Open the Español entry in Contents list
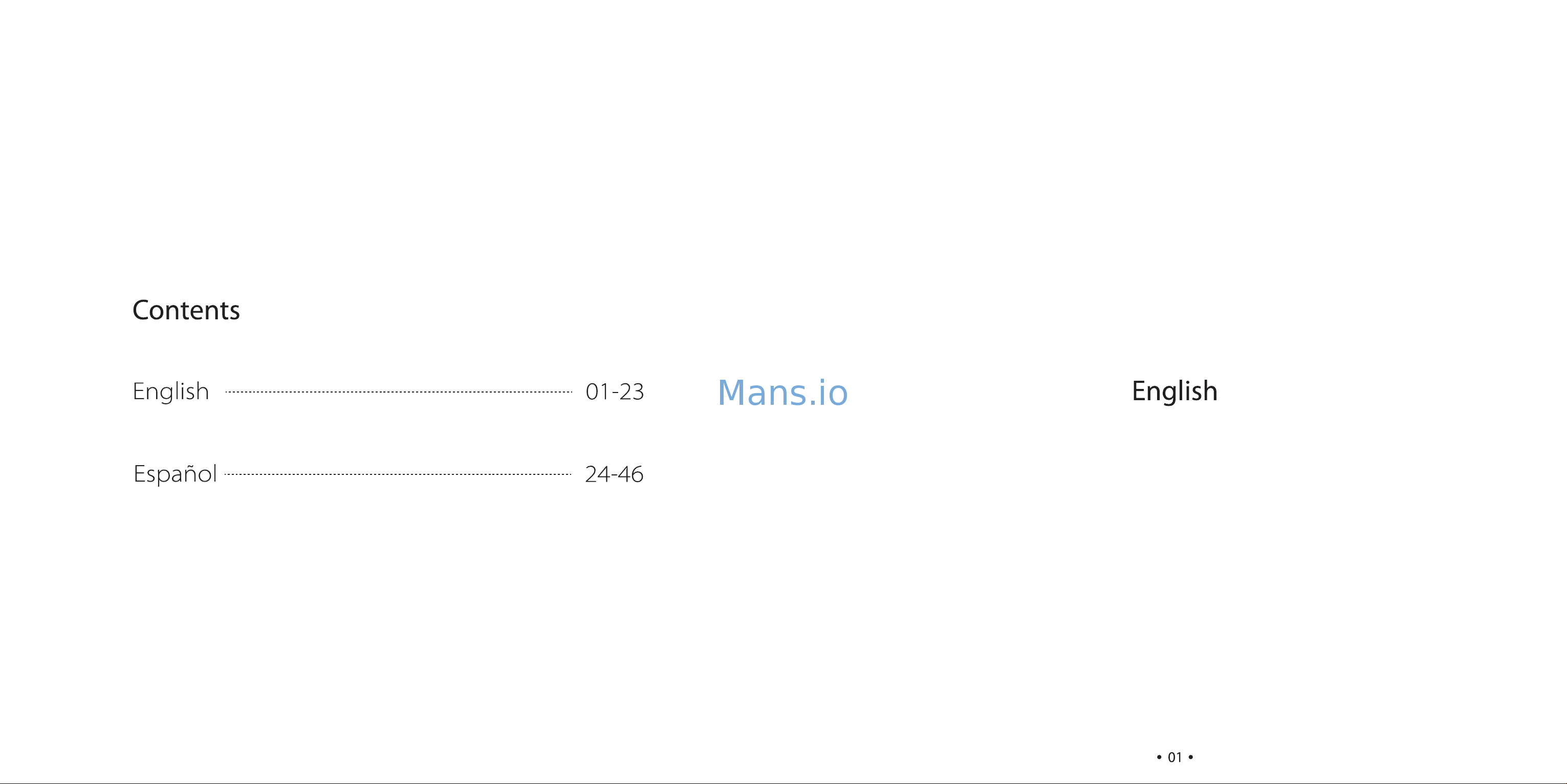Image resolution: width=1567 pixels, height=784 pixels. coord(175,472)
